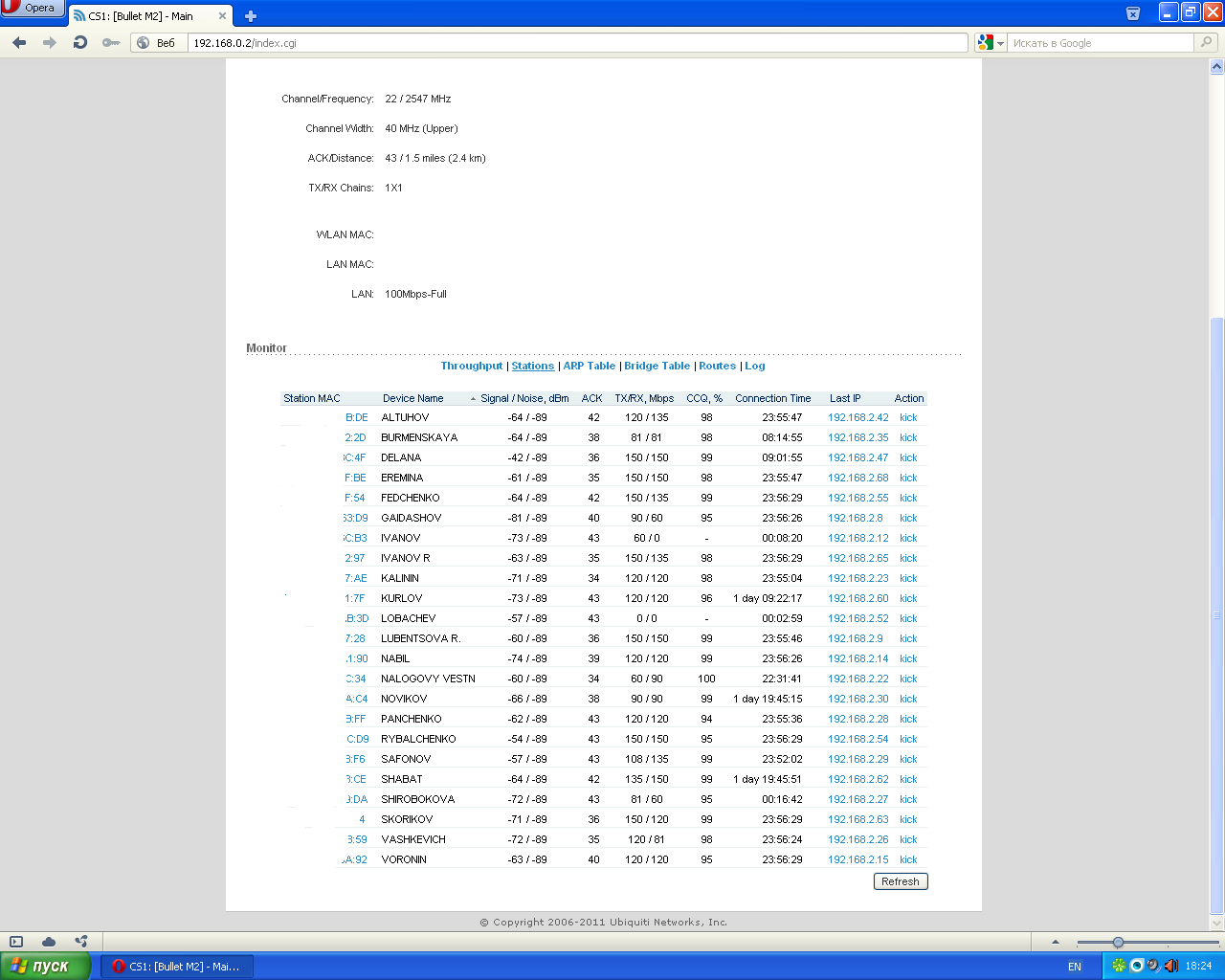Sort by the CCQ, % column header

704,398
